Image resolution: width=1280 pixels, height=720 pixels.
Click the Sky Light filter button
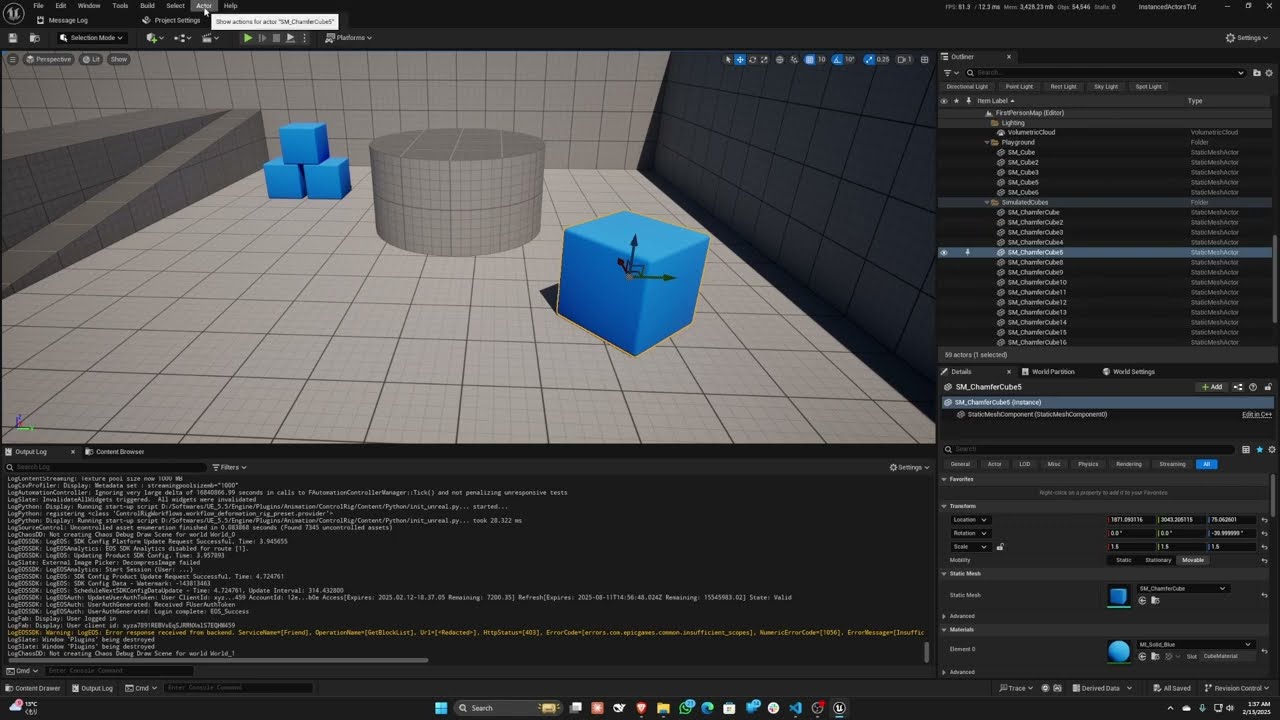(1106, 86)
